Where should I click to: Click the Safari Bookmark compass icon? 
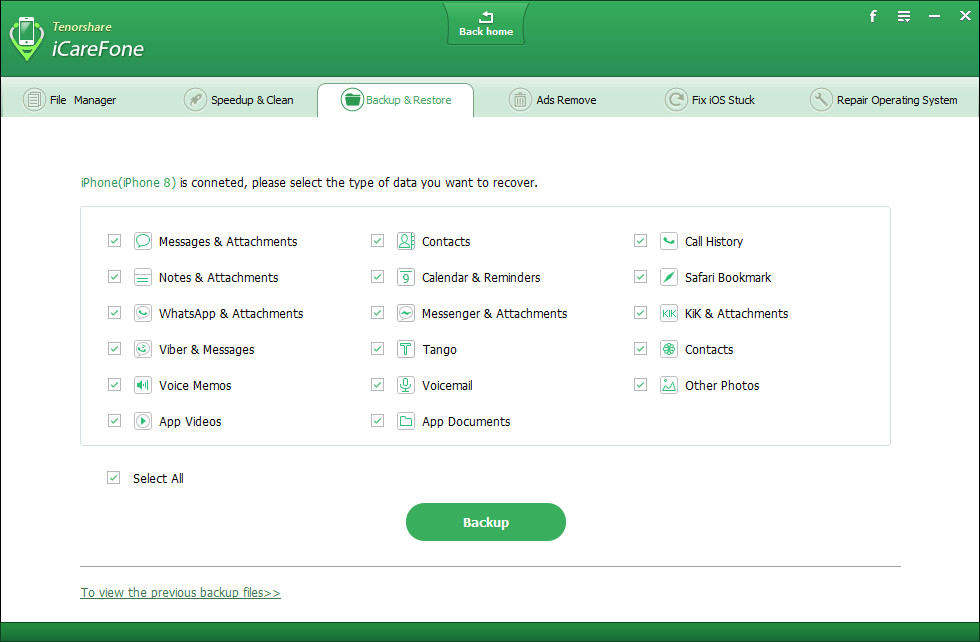click(669, 277)
